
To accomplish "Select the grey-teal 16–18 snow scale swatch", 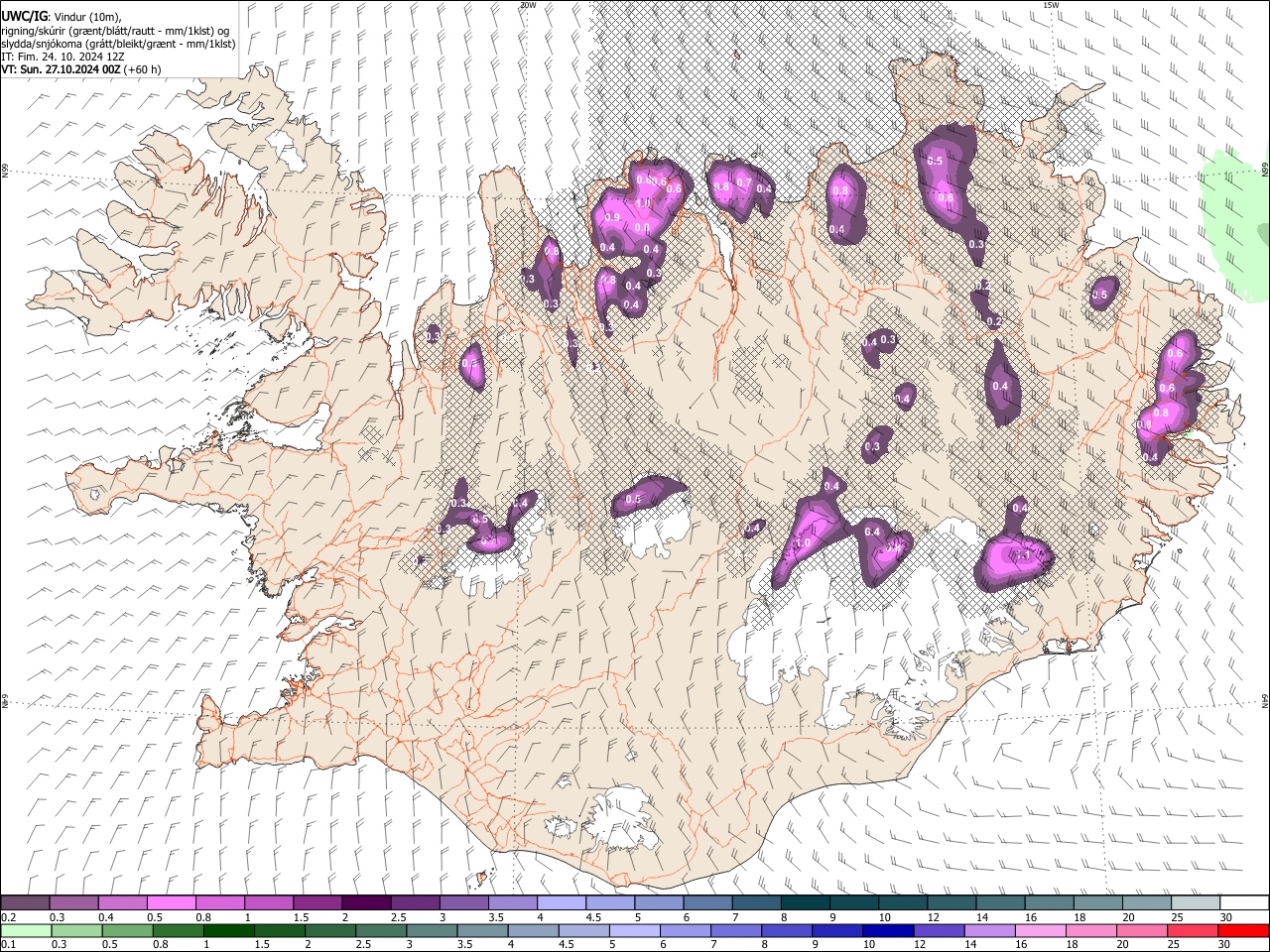I will click(1050, 903).
